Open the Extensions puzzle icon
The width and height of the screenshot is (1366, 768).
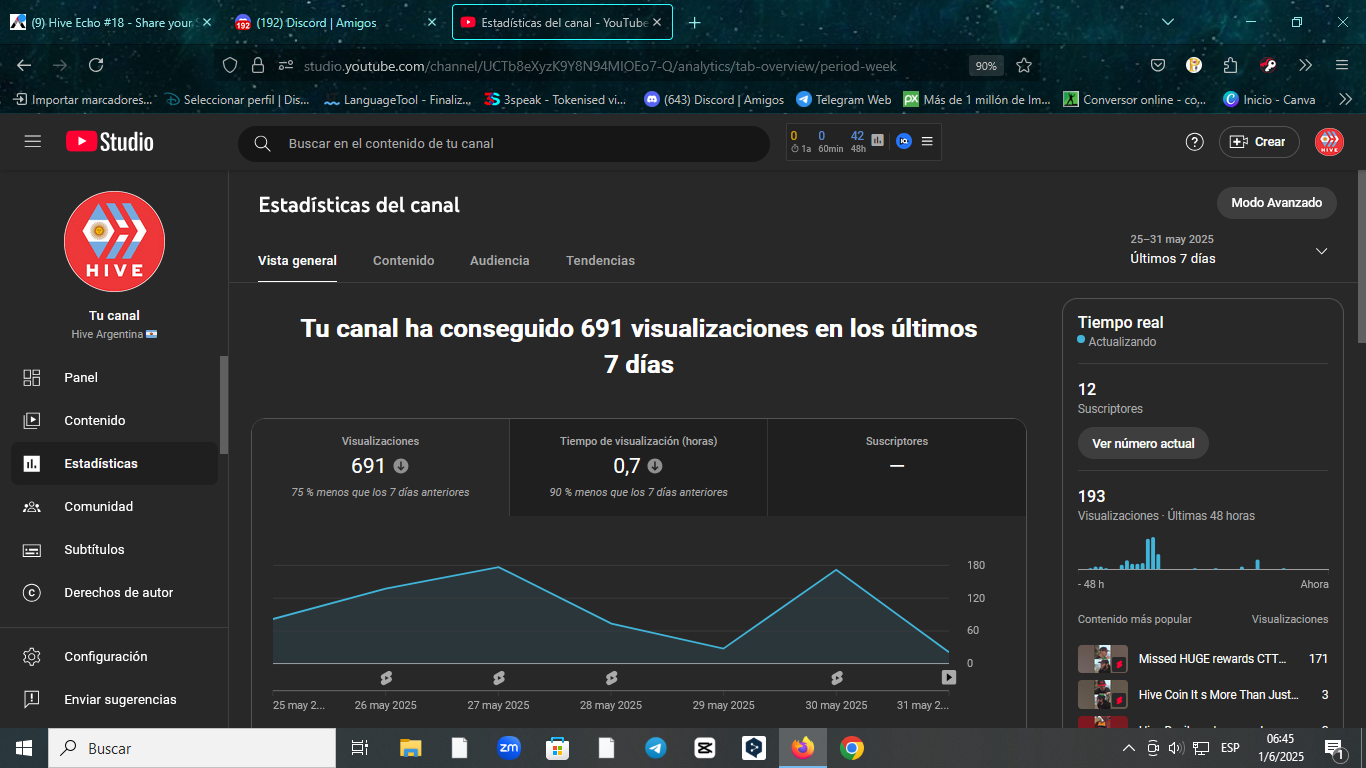(x=1231, y=65)
